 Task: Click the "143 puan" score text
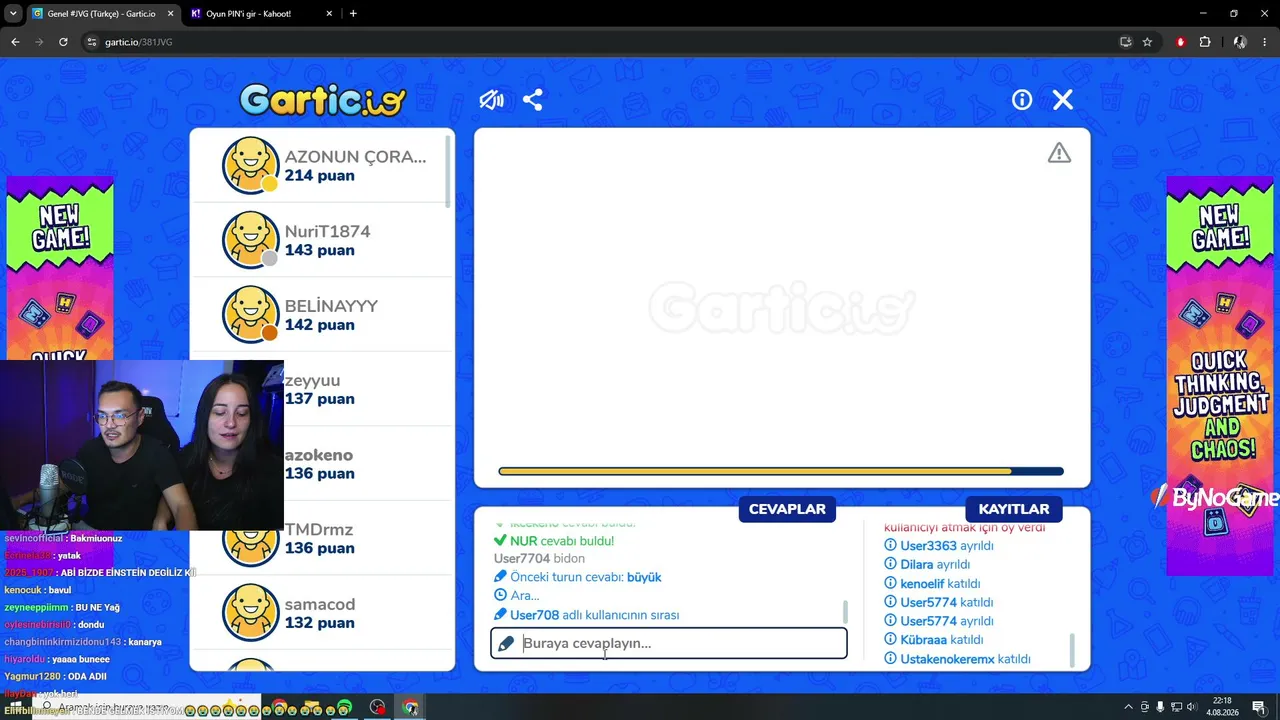[319, 250]
